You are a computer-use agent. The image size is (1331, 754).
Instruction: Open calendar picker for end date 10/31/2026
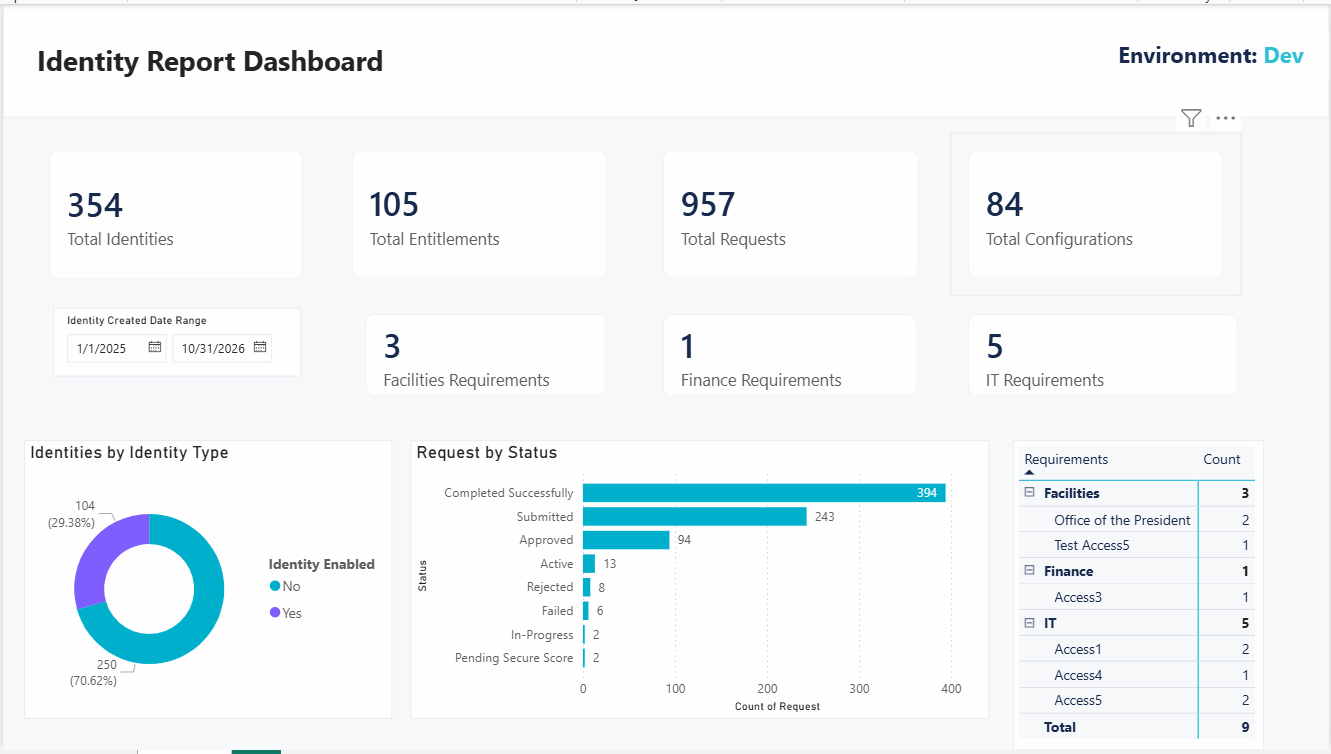point(260,348)
